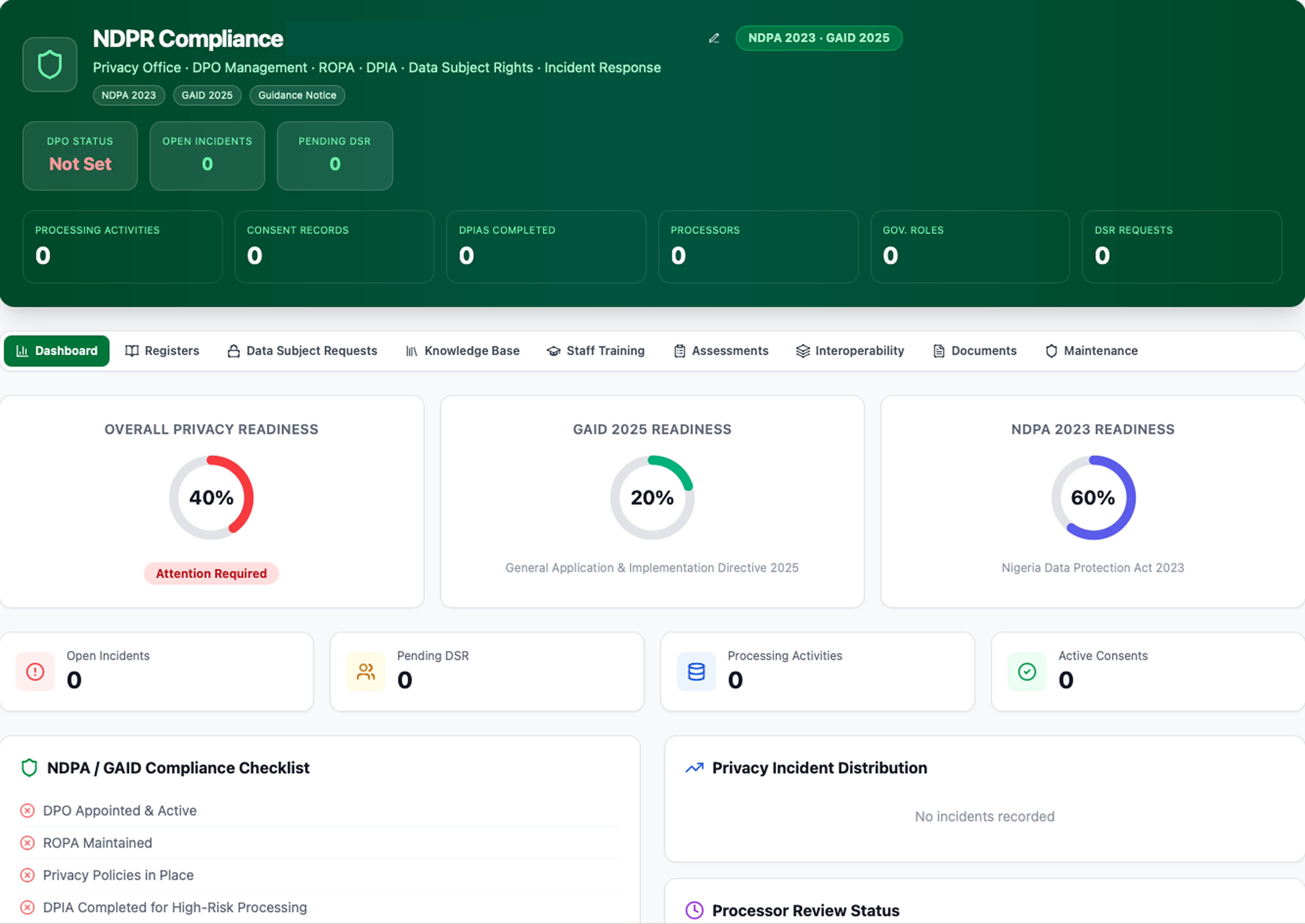Screen dimensions: 1305x924
Task: Click the NDPA 2023 tag pill
Action: 129,95
